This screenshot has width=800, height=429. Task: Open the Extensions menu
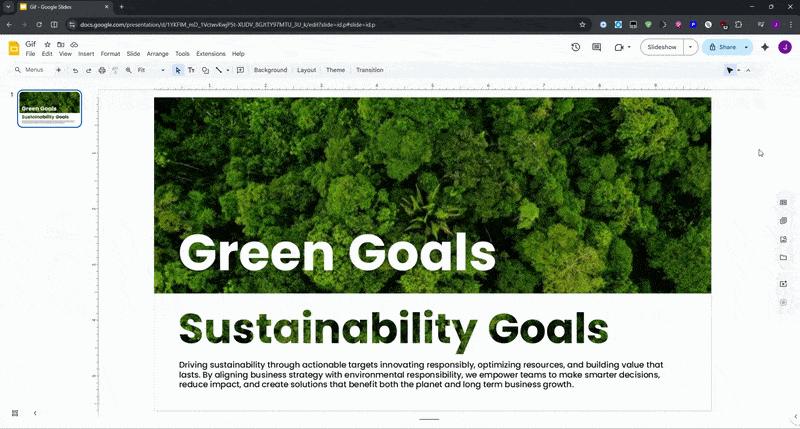point(211,54)
